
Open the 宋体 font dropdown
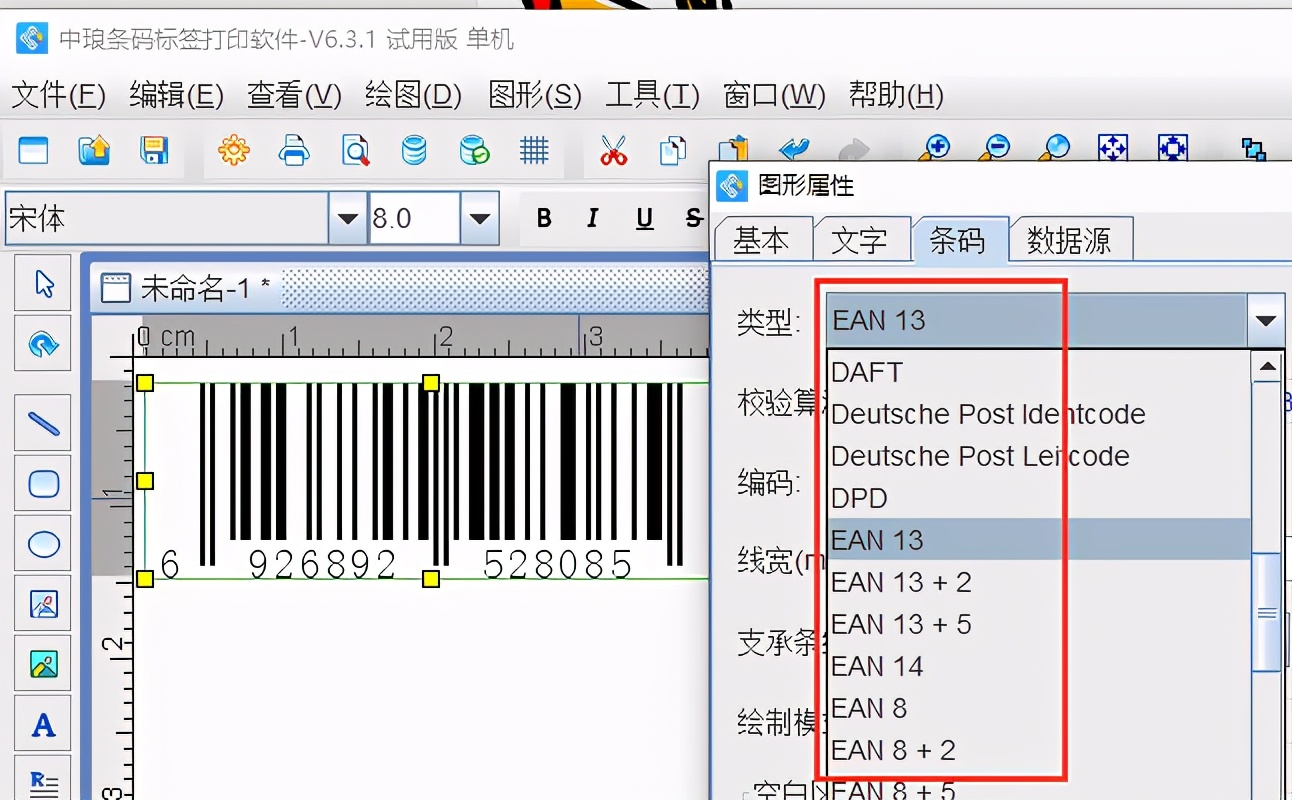[x=346, y=218]
